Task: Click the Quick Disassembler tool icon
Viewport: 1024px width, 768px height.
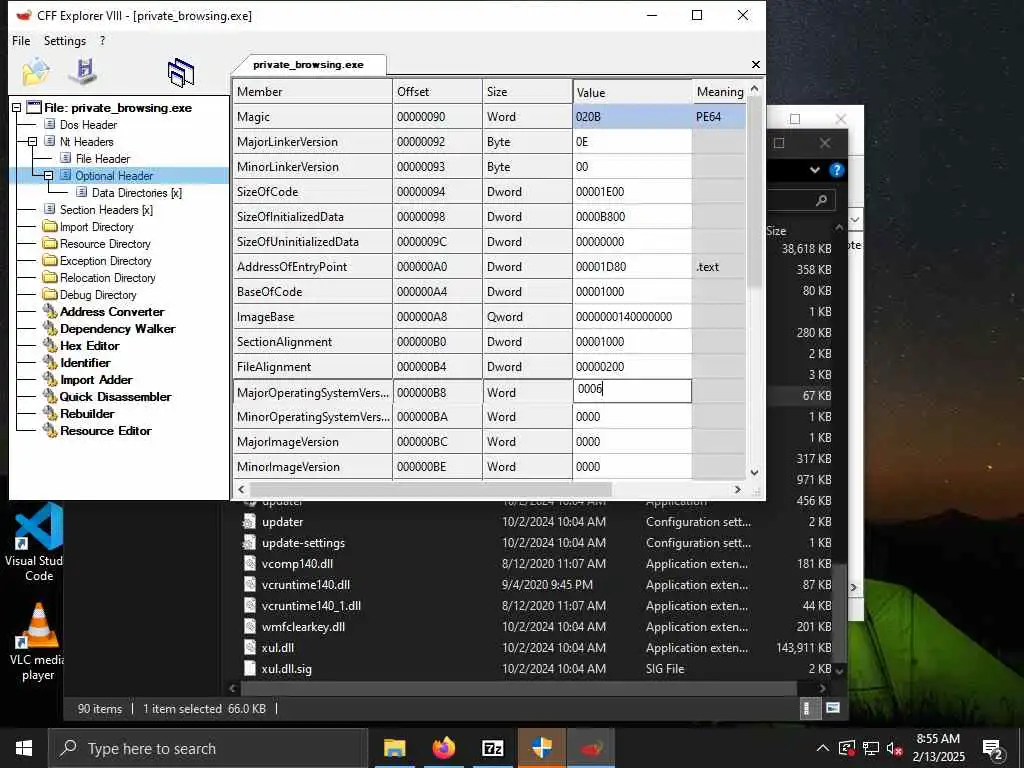Action: pyautogui.click(x=50, y=396)
